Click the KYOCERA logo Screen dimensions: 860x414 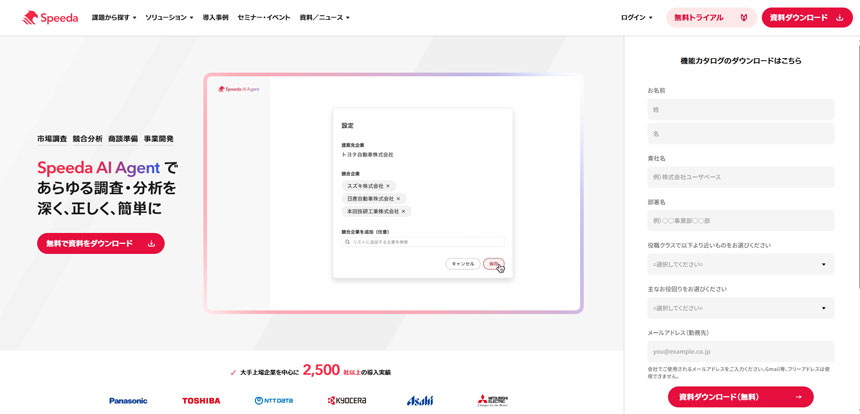tap(347, 401)
